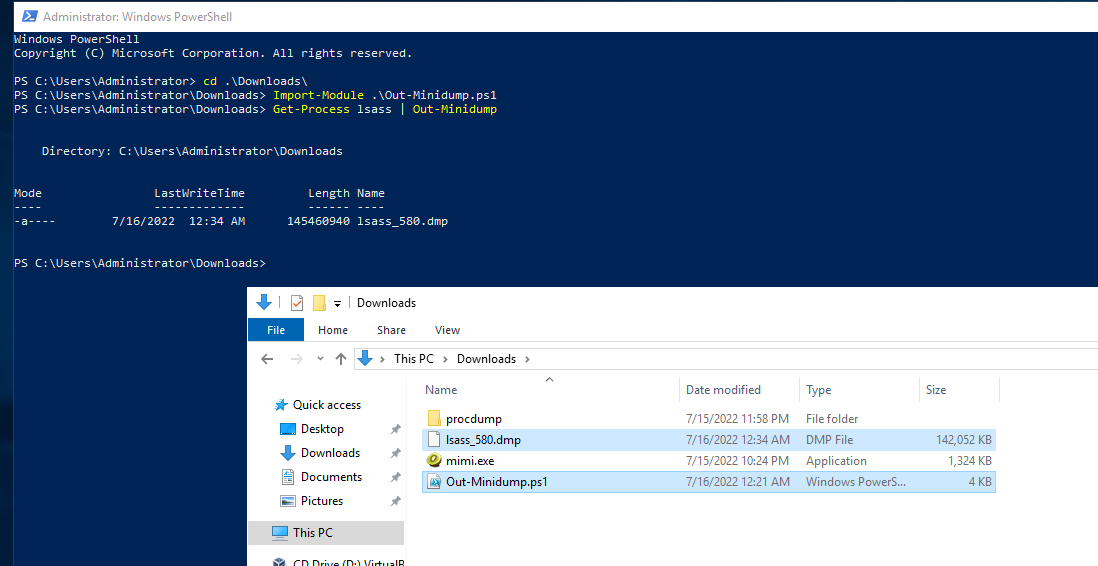1098x566 pixels.
Task: Click the Import-Module command text in PowerShell
Action: (x=318, y=95)
